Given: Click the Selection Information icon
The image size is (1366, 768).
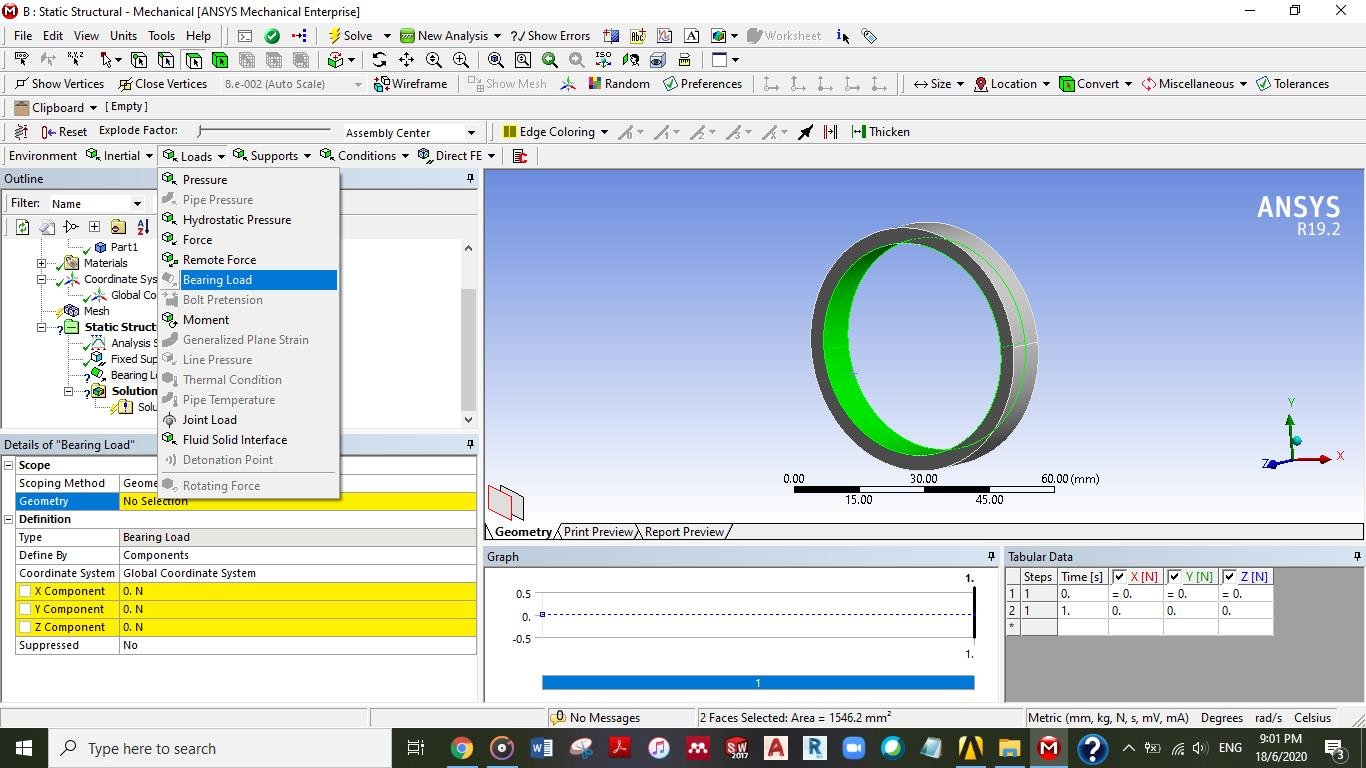Looking at the screenshot, I should [842, 36].
